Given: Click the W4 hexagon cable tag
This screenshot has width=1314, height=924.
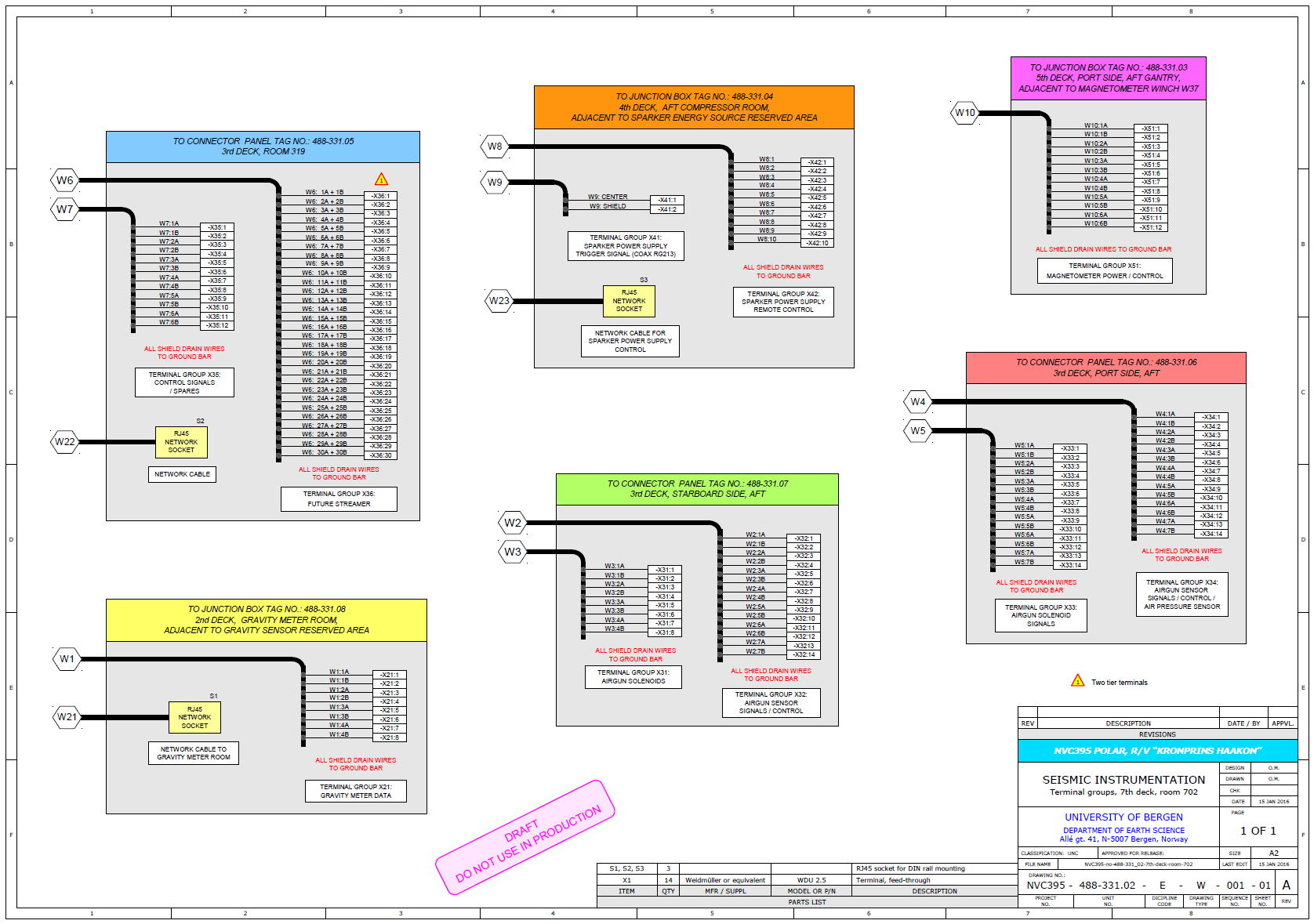Looking at the screenshot, I should pyautogui.click(x=918, y=402).
